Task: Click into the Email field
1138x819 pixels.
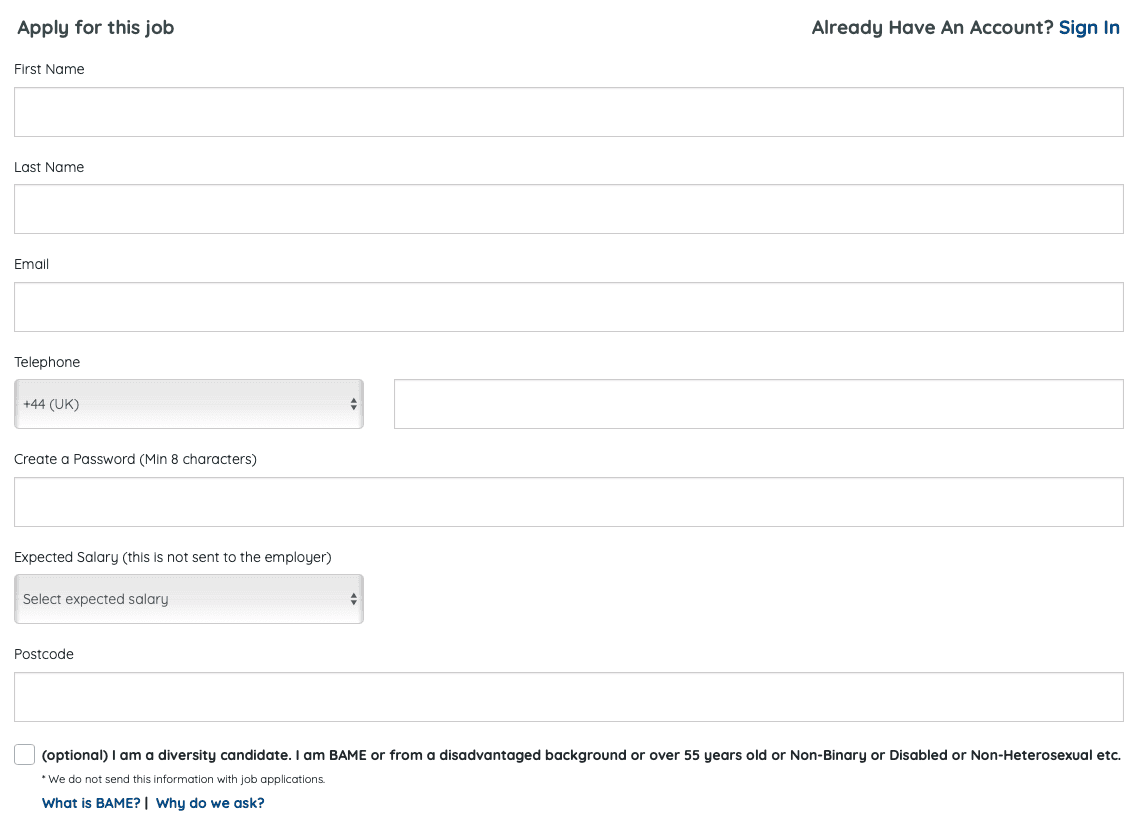Action: 569,307
